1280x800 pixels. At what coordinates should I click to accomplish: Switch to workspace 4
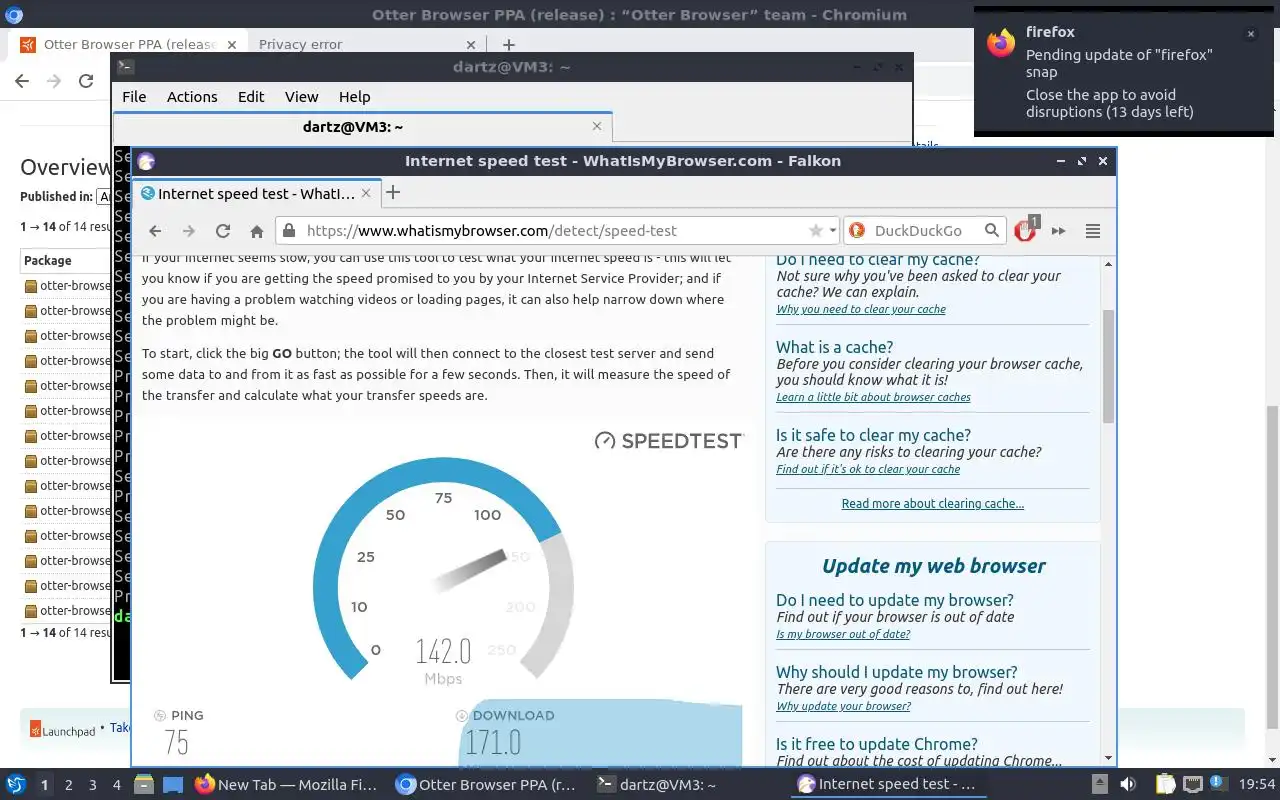click(x=117, y=785)
